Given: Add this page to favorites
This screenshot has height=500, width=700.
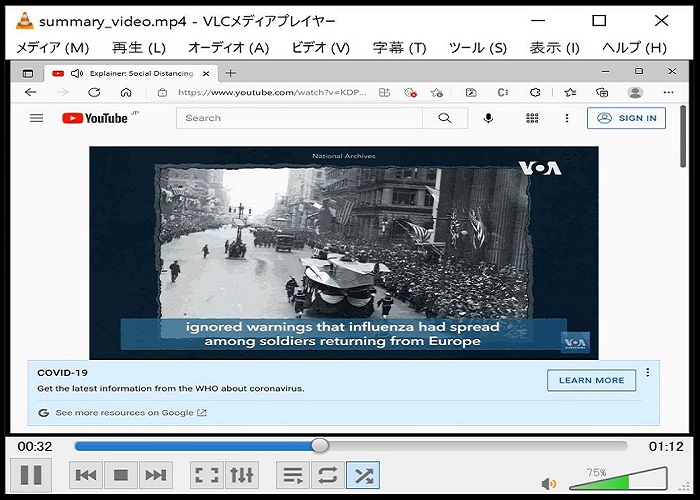Looking at the screenshot, I should 437,92.
